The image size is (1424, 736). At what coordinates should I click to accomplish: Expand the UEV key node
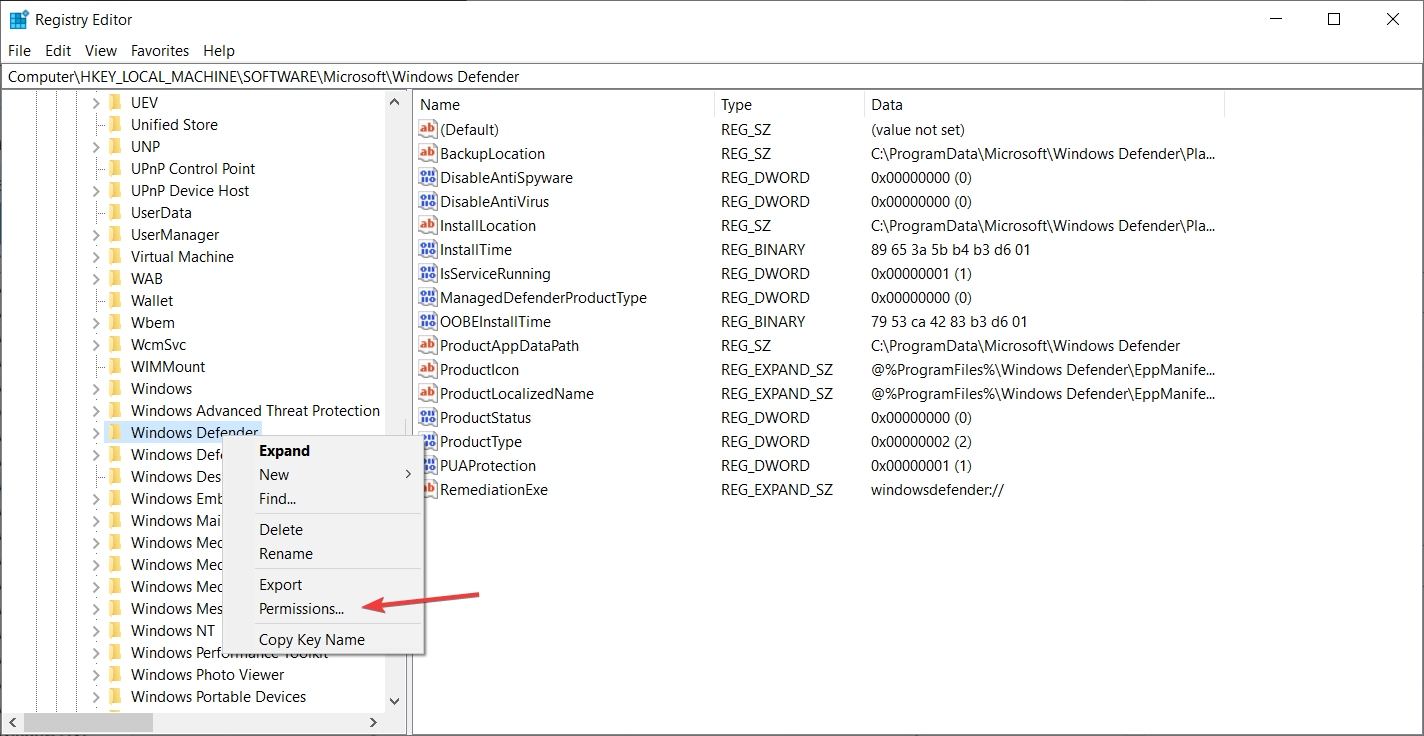pos(97,102)
